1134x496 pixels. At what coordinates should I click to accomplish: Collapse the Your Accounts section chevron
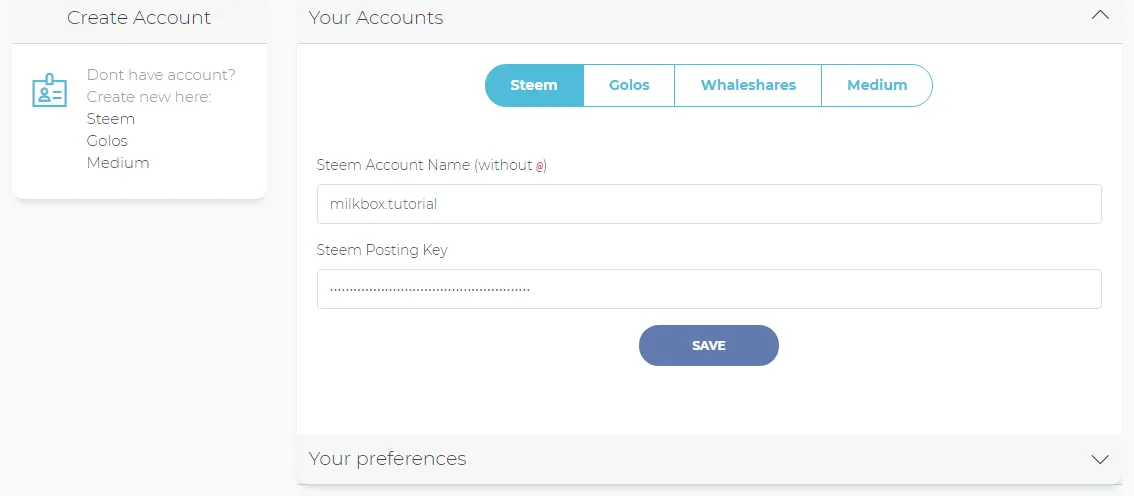click(x=1099, y=17)
